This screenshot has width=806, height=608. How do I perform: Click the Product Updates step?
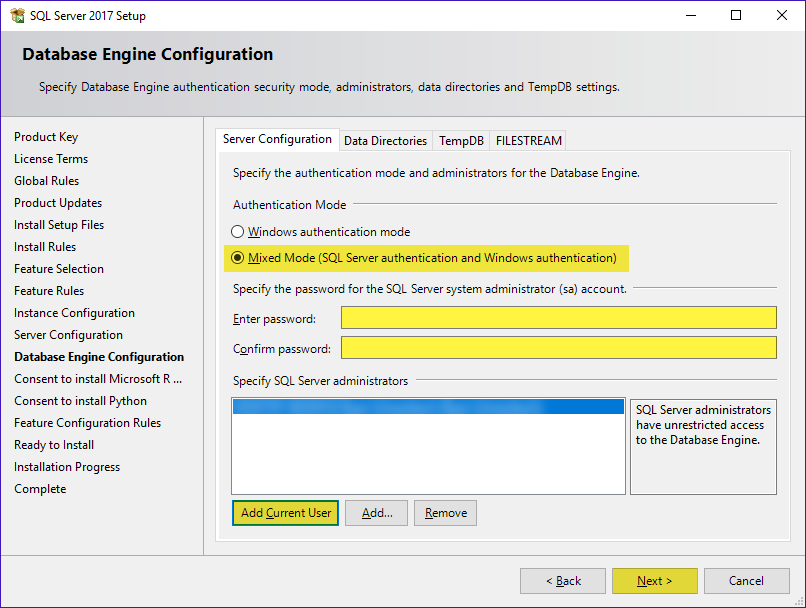click(58, 203)
